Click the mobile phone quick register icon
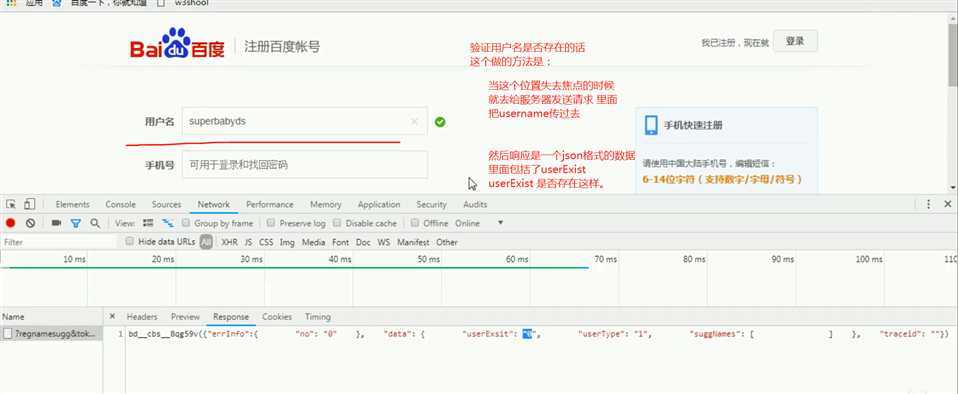 pyautogui.click(x=650, y=125)
